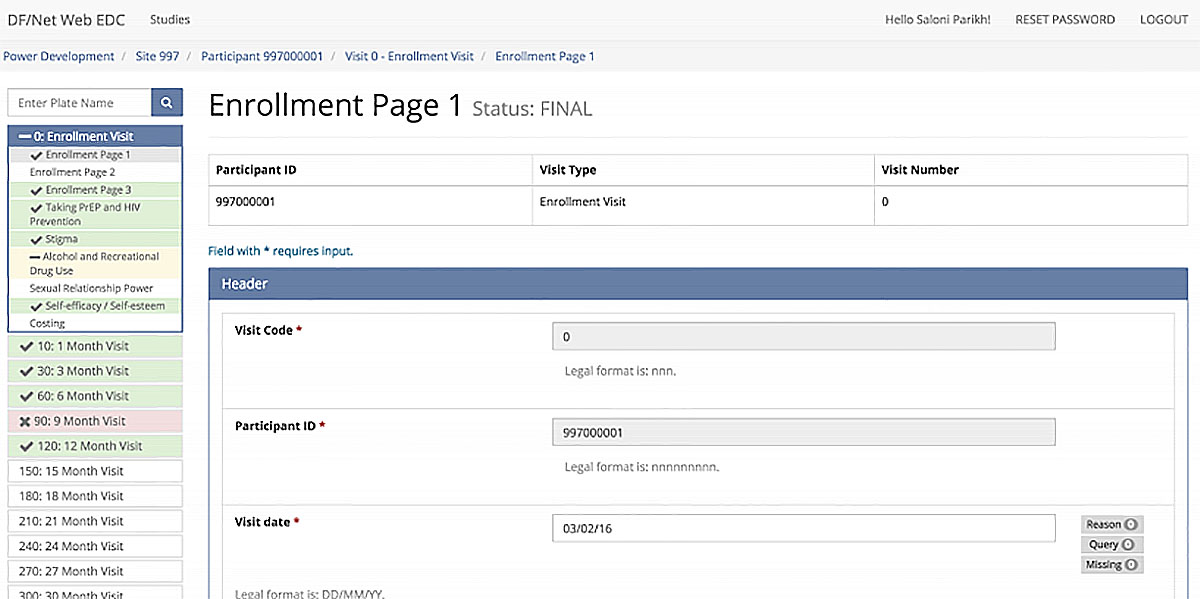This screenshot has height=599, width=1200.
Task: Open the Missing counter for Visit date
Action: point(1111,564)
